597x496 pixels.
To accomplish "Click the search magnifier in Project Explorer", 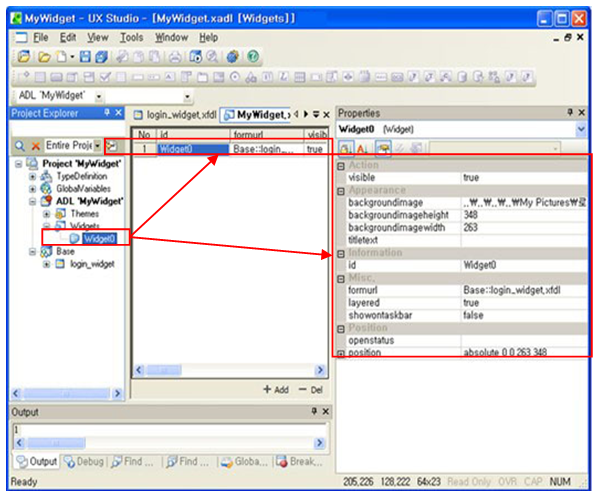I will click(19, 145).
